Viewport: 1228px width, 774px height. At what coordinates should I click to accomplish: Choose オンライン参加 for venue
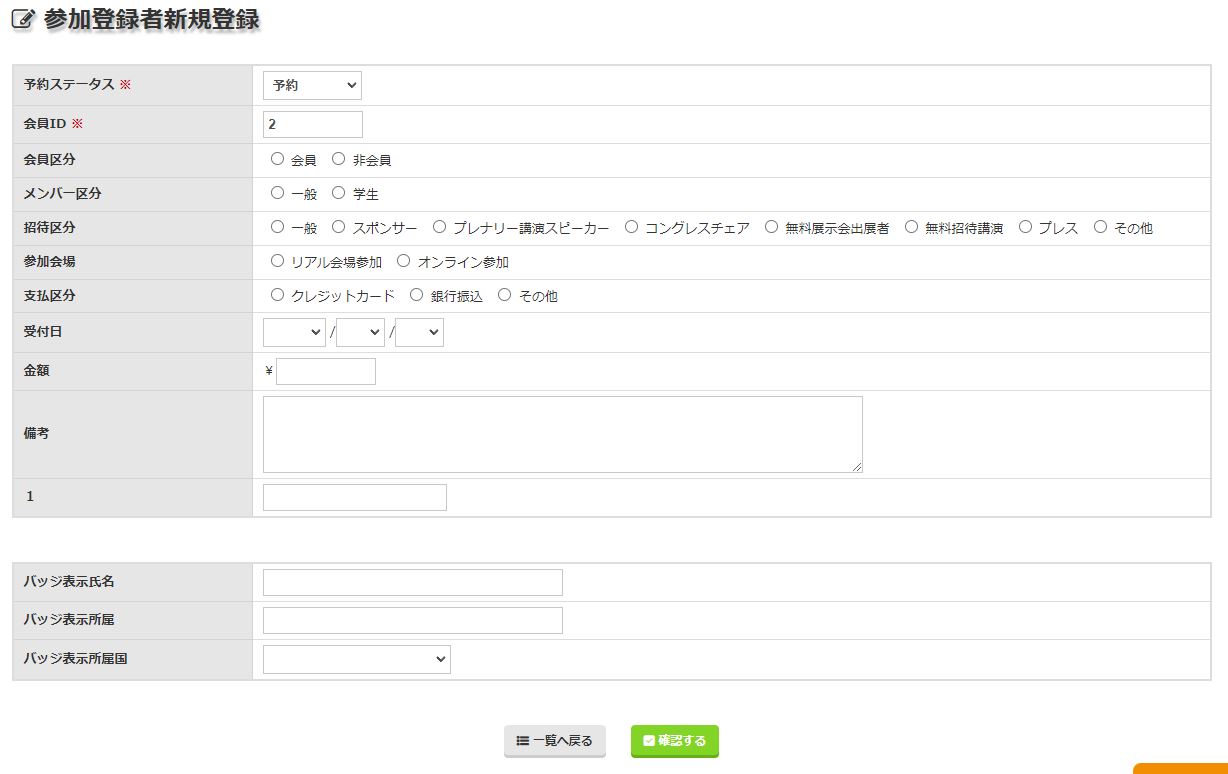click(404, 261)
